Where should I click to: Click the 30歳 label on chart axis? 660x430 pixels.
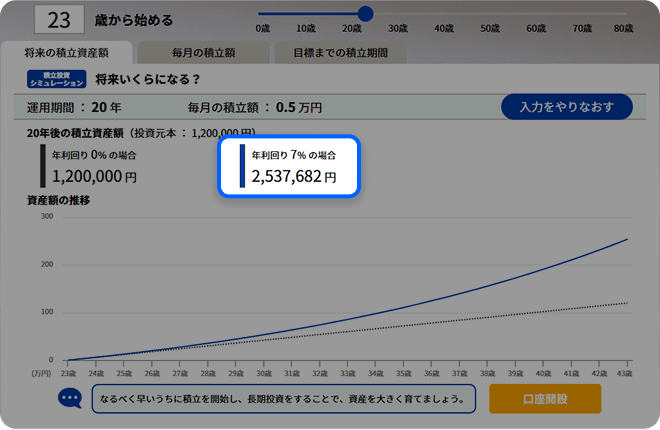tap(264, 374)
